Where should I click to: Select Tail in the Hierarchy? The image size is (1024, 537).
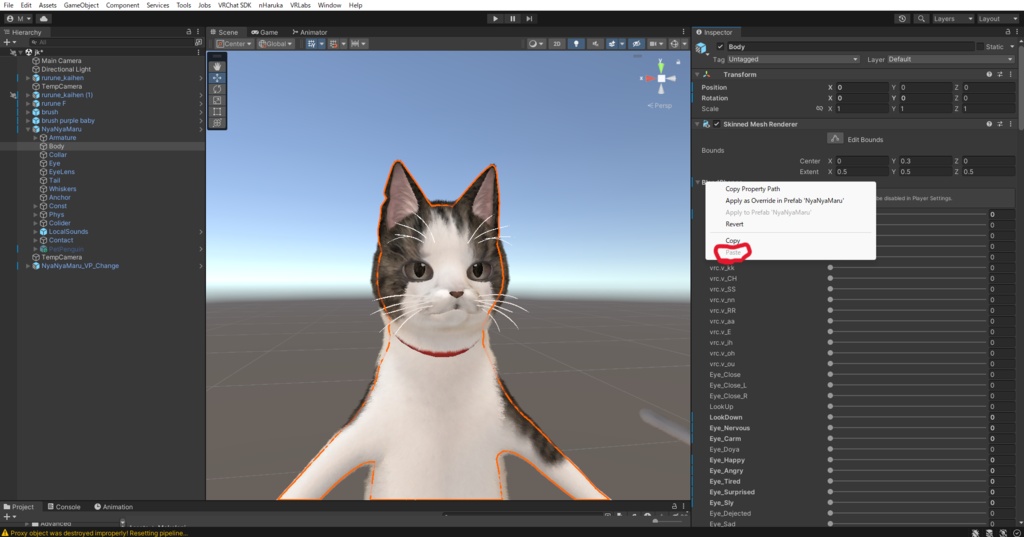[54, 180]
